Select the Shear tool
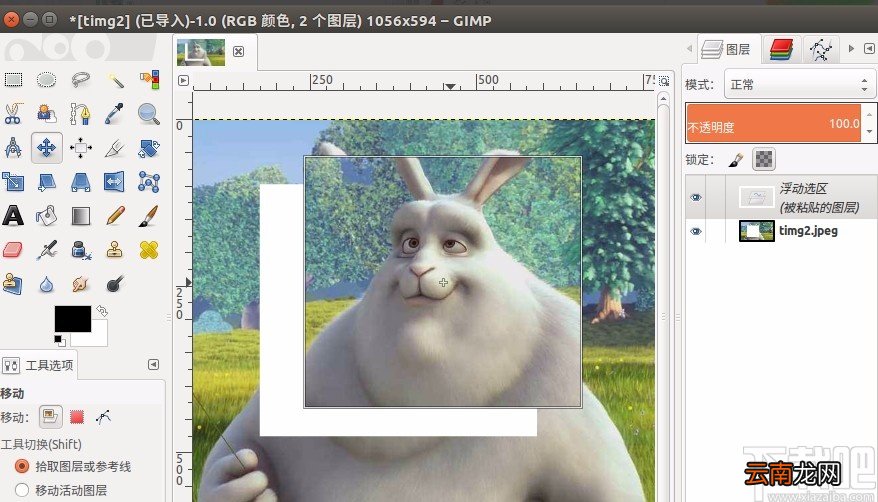The image size is (878, 502). (46, 182)
